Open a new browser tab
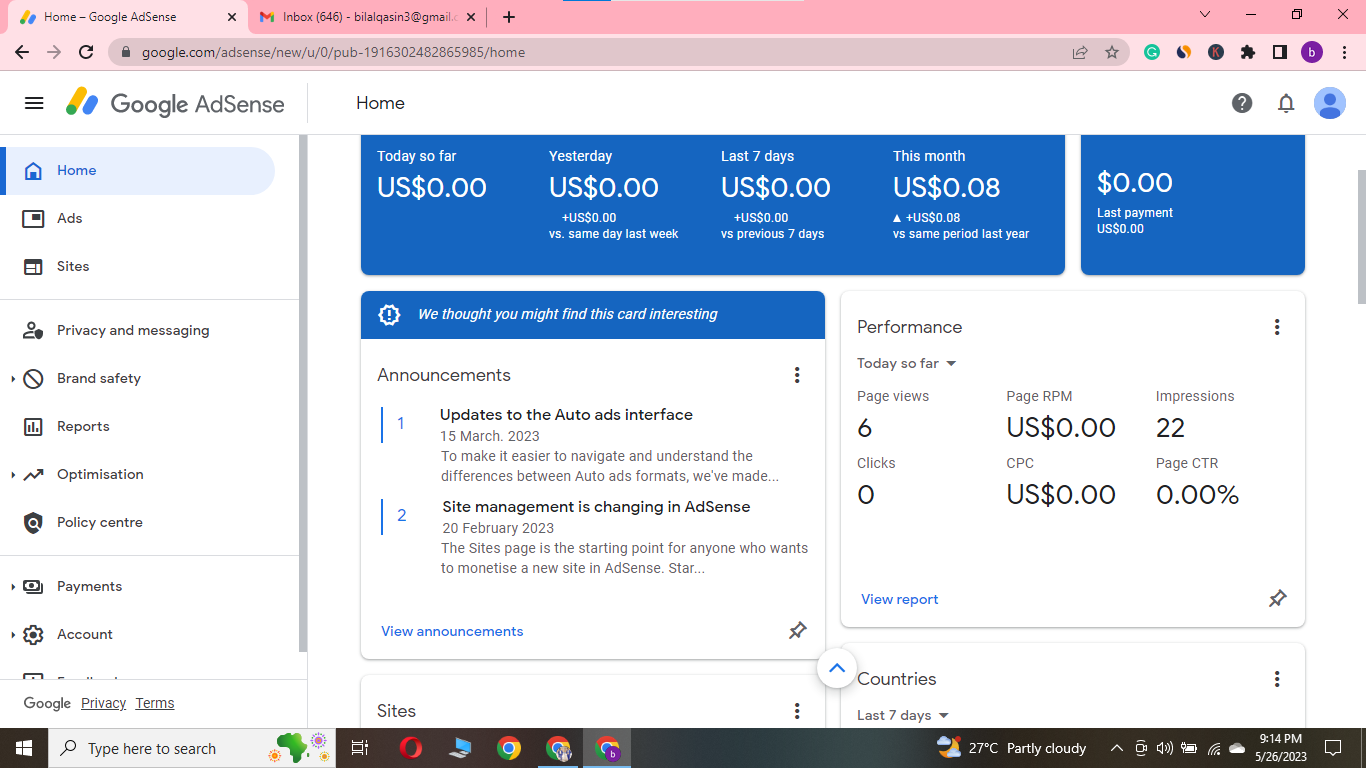Viewport: 1366px width, 768px height. point(509,17)
